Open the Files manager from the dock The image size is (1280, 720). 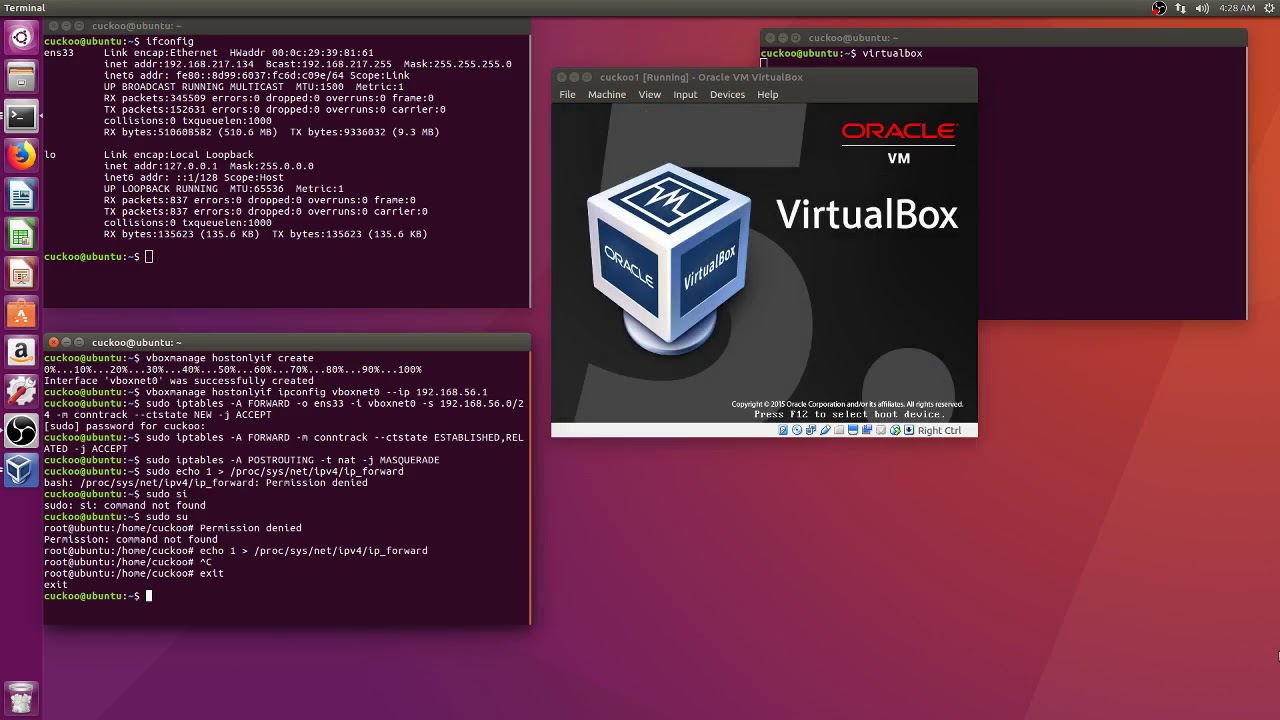pos(21,78)
